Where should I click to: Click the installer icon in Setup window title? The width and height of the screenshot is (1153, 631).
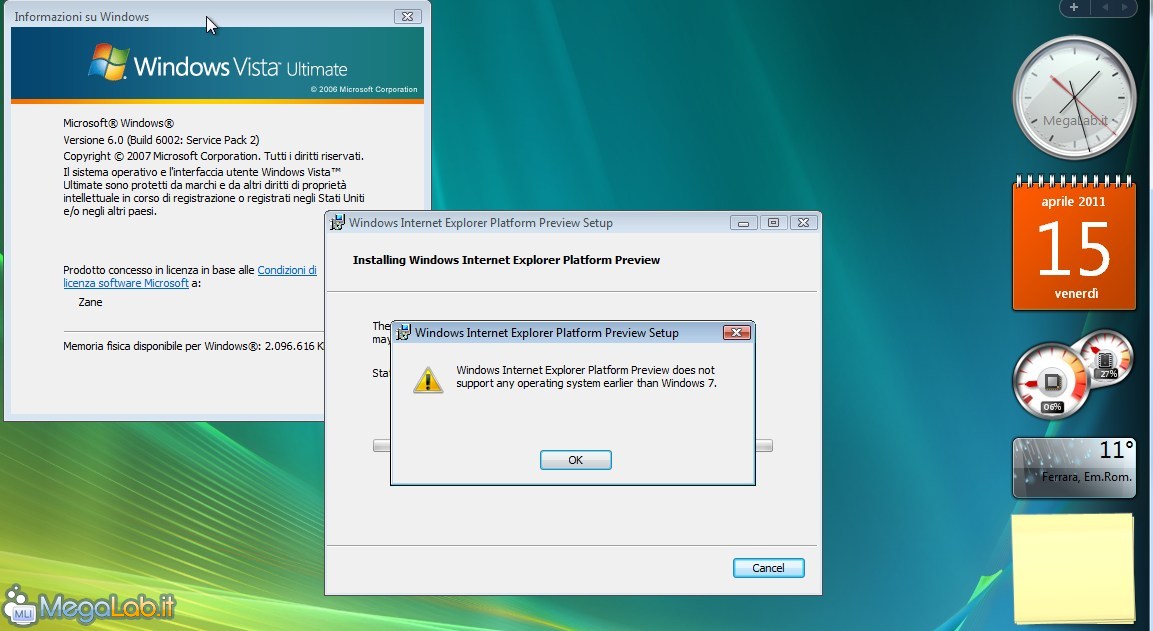click(x=337, y=223)
